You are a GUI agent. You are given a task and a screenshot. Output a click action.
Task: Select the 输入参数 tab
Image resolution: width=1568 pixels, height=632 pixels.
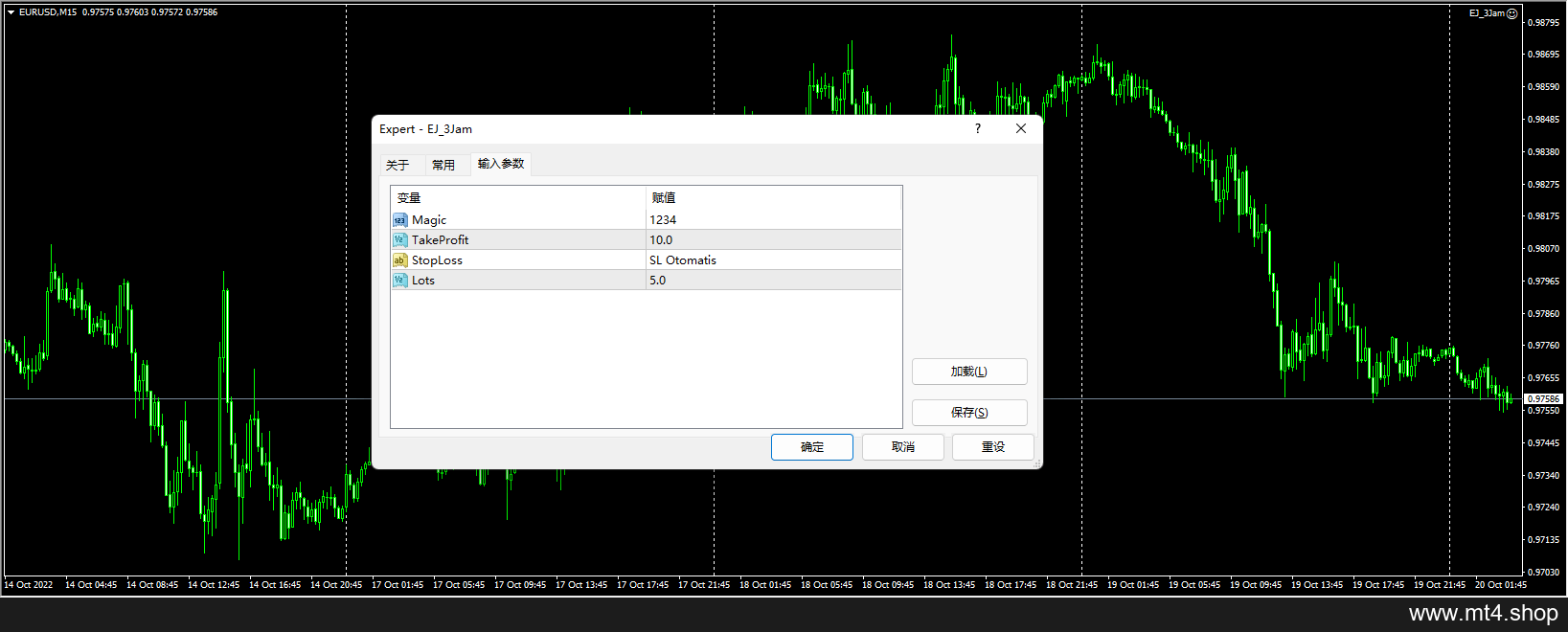pyautogui.click(x=501, y=164)
